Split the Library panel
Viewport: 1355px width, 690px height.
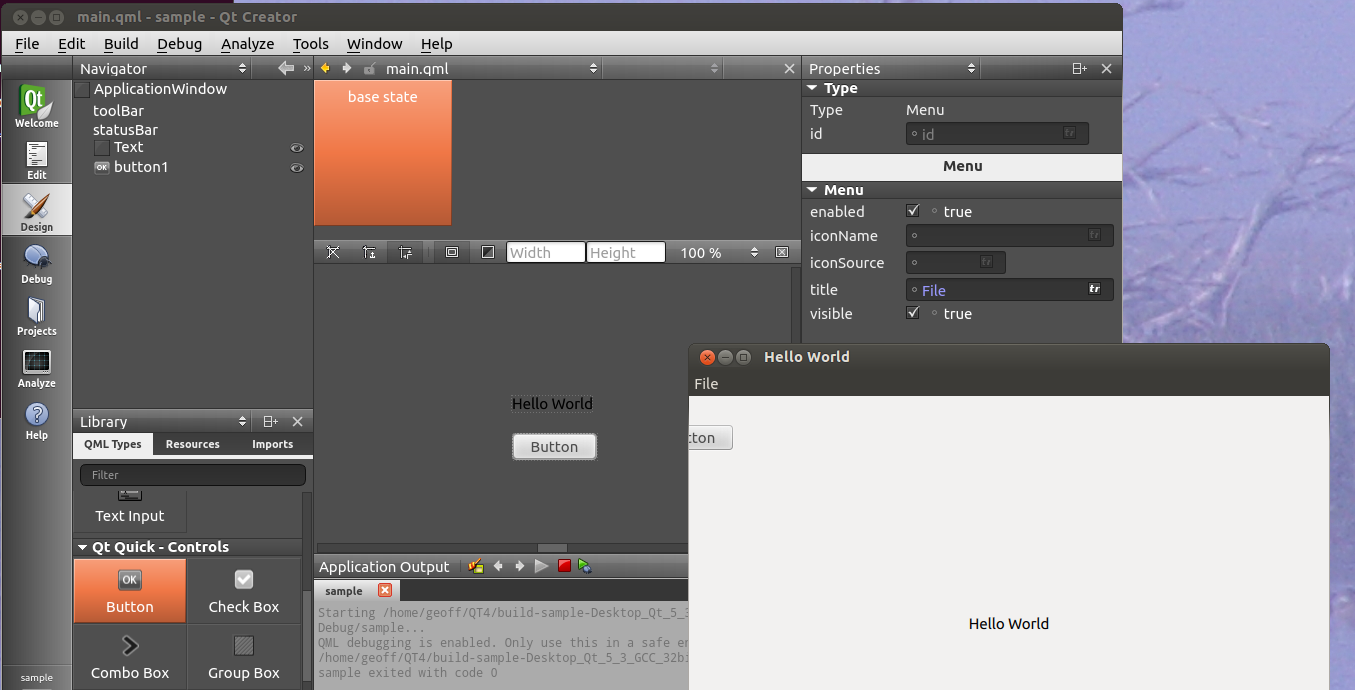(270, 421)
